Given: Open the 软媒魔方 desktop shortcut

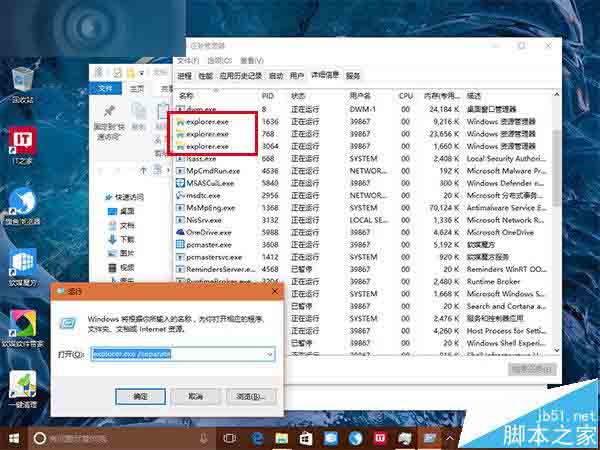Looking at the screenshot, I should [22, 267].
